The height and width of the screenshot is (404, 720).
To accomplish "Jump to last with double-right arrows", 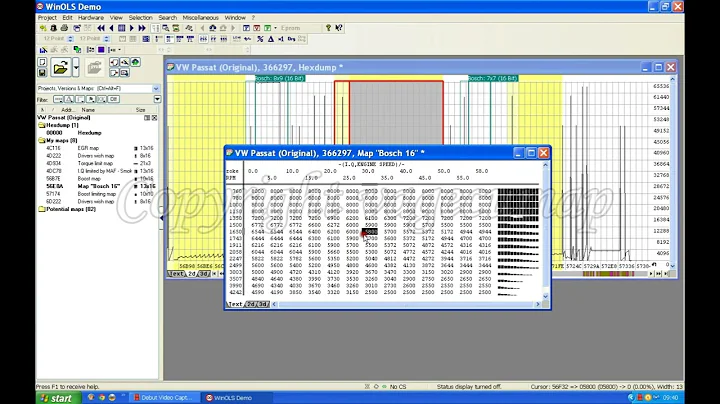I will point(142,28).
